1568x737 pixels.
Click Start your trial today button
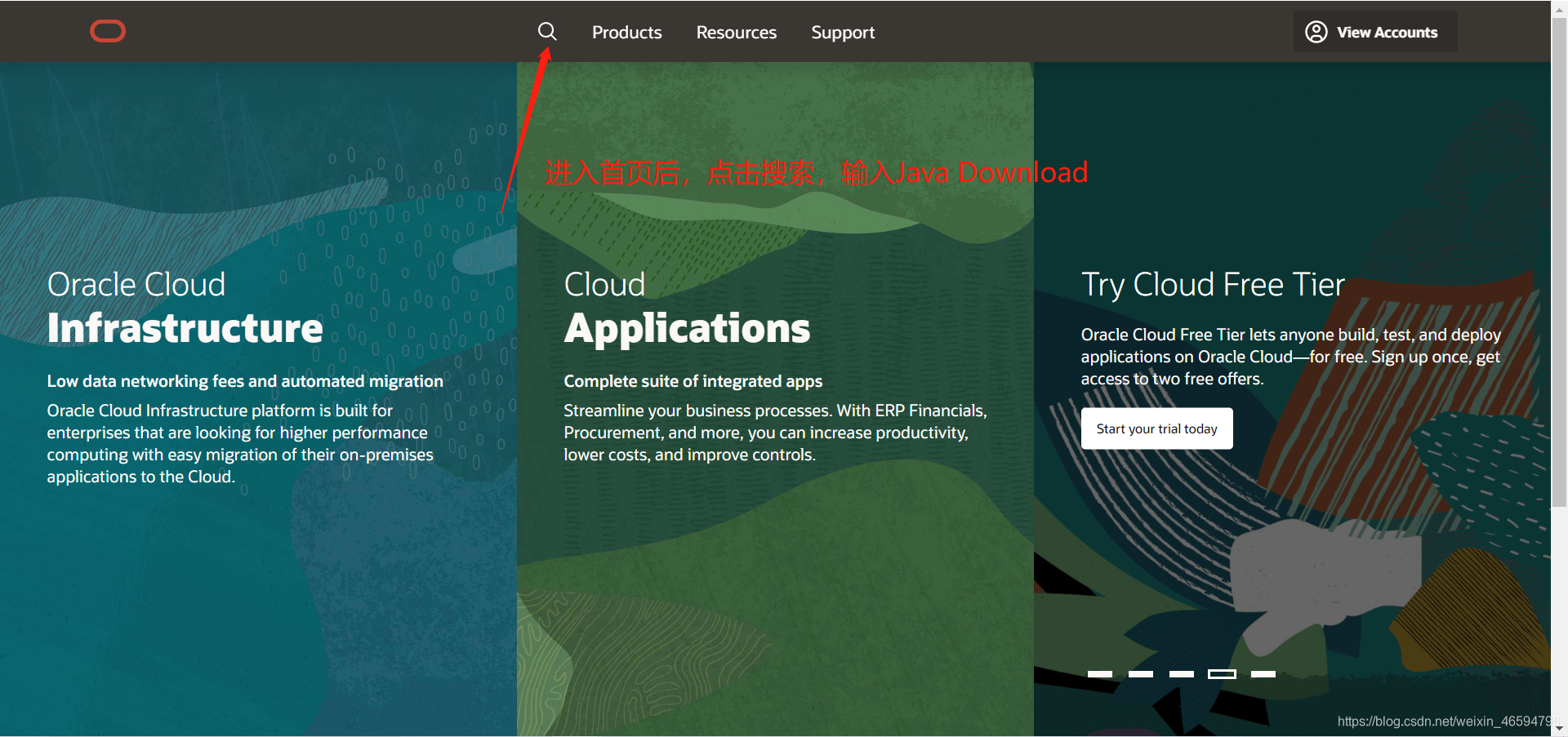point(1157,428)
